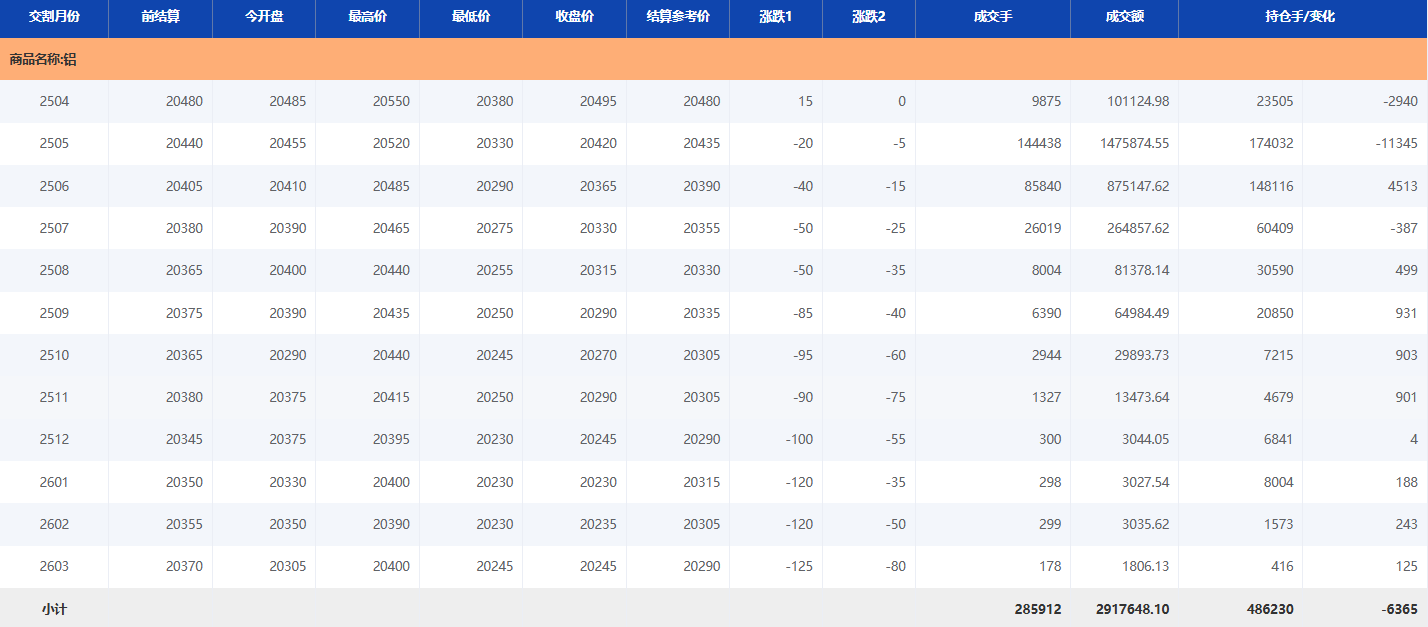Click the 今开盘 column header
The height and width of the screenshot is (627, 1428).
click(x=264, y=18)
